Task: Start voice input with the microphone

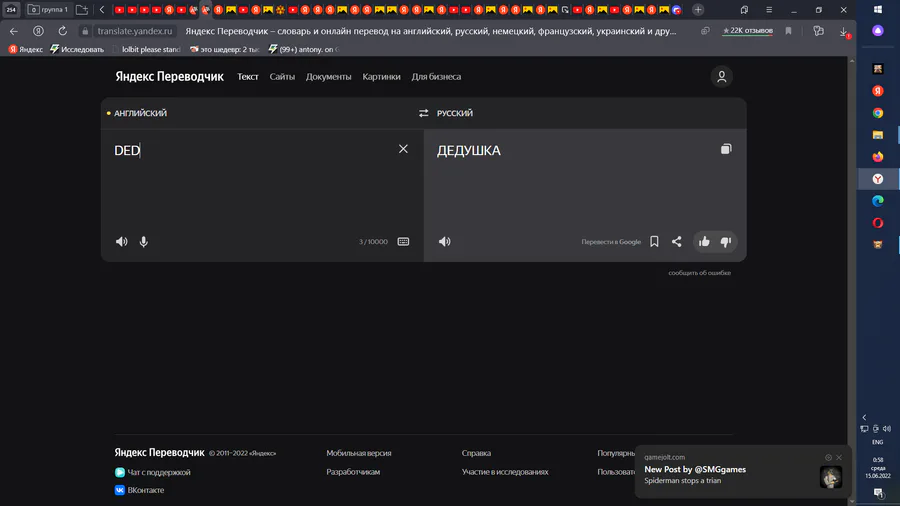Action: click(x=143, y=242)
